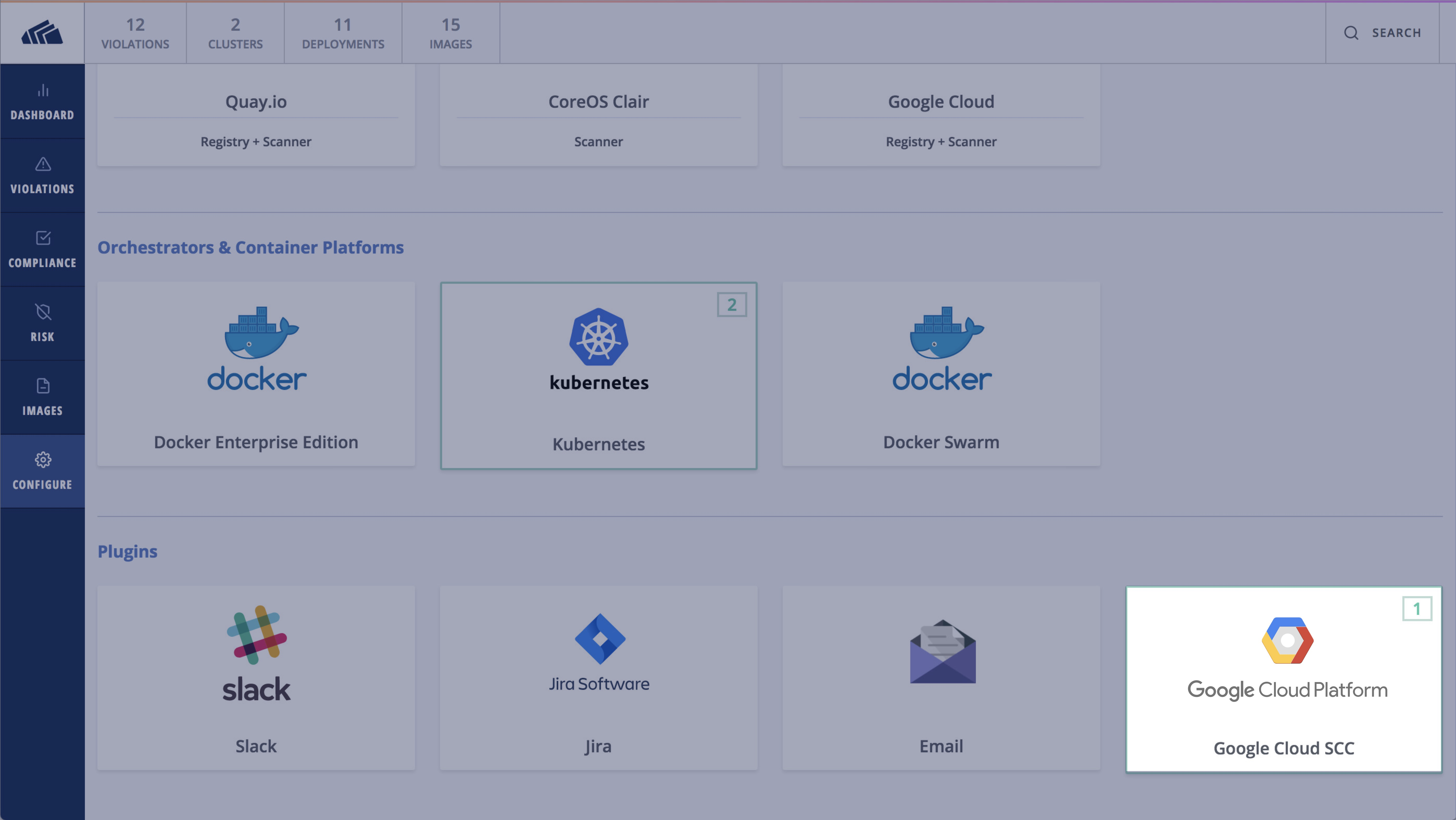The width and height of the screenshot is (1456, 820).
Task: Click the Images document icon
Action: pyautogui.click(x=43, y=386)
